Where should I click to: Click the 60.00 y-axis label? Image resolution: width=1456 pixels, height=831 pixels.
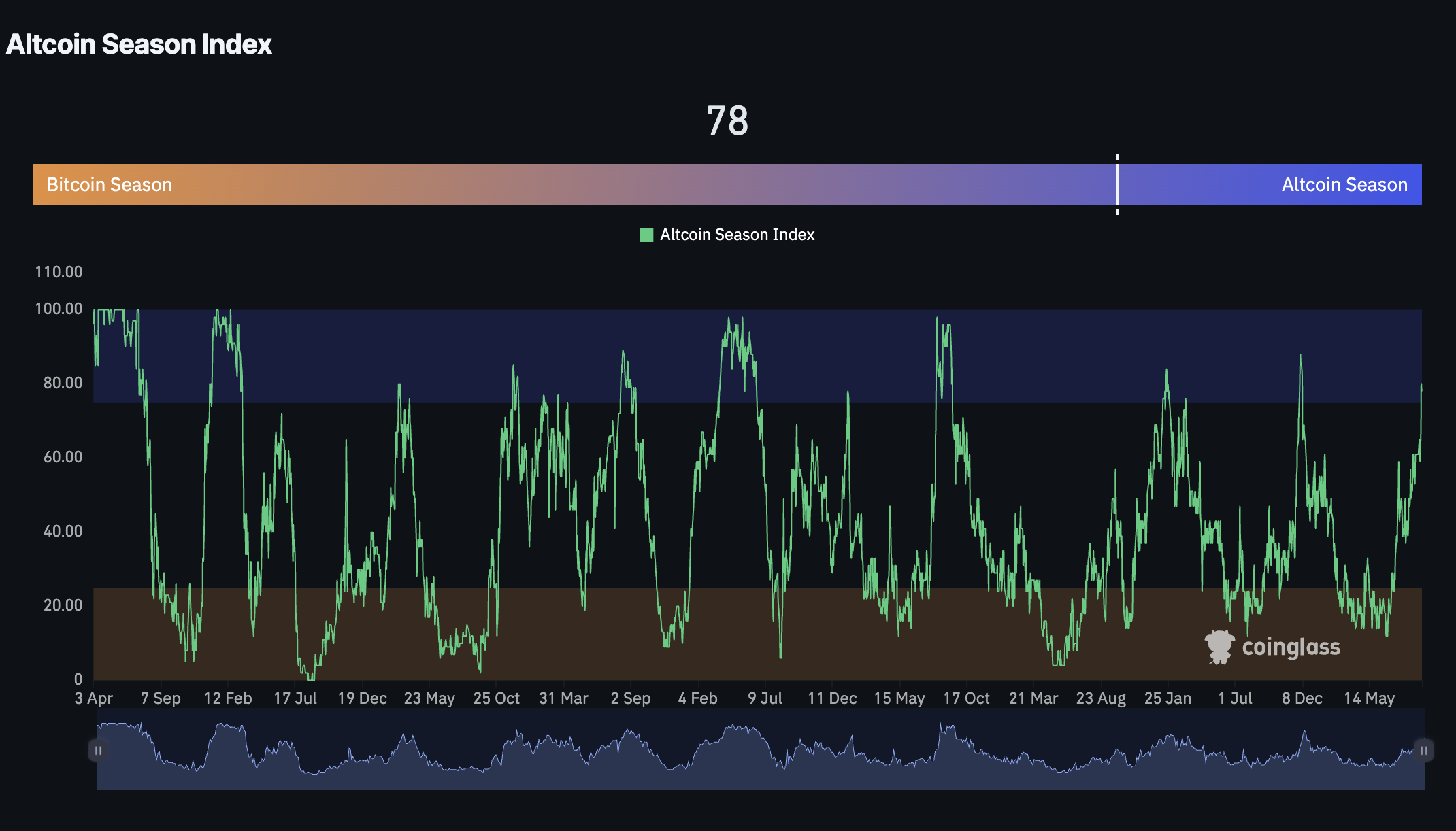tap(63, 457)
